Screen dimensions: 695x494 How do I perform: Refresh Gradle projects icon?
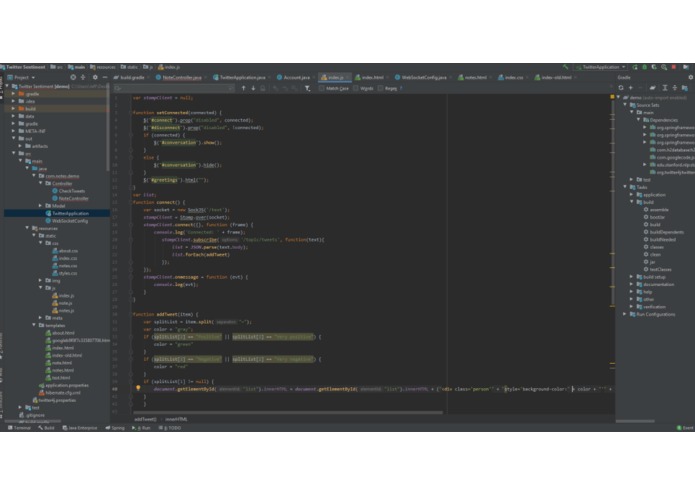tap(621, 88)
